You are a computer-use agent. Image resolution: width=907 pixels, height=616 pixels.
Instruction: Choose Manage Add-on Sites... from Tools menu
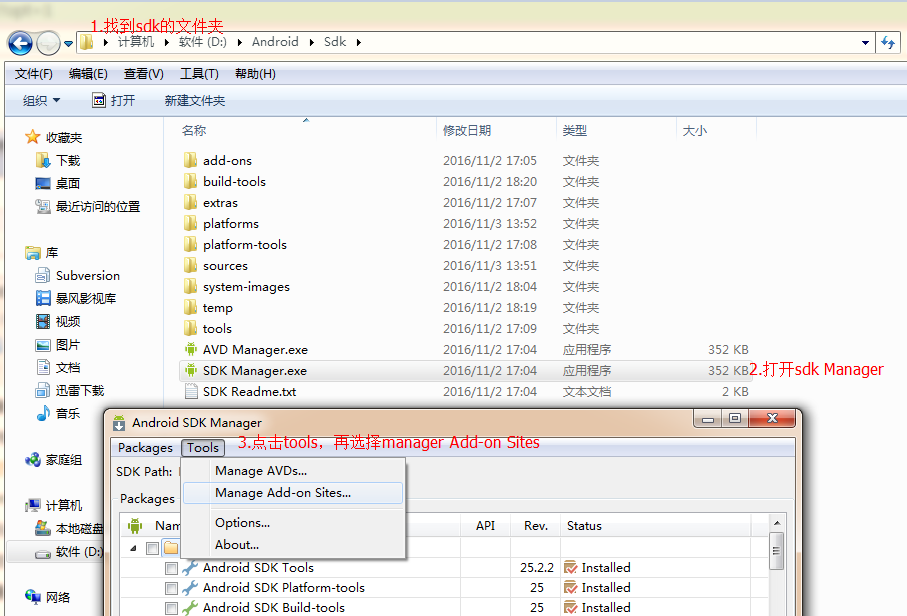coord(293,493)
